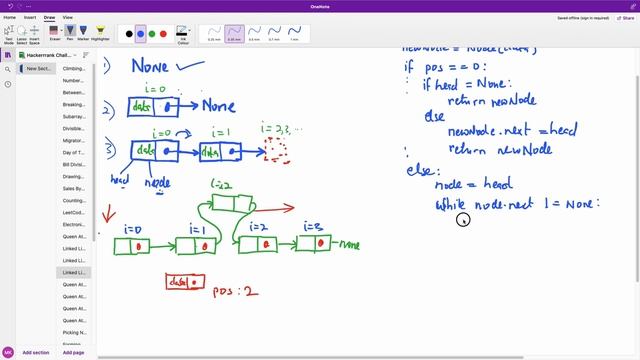This screenshot has height=360, width=640.
Task: Click the sort pages icon
Action: click(x=85, y=55)
